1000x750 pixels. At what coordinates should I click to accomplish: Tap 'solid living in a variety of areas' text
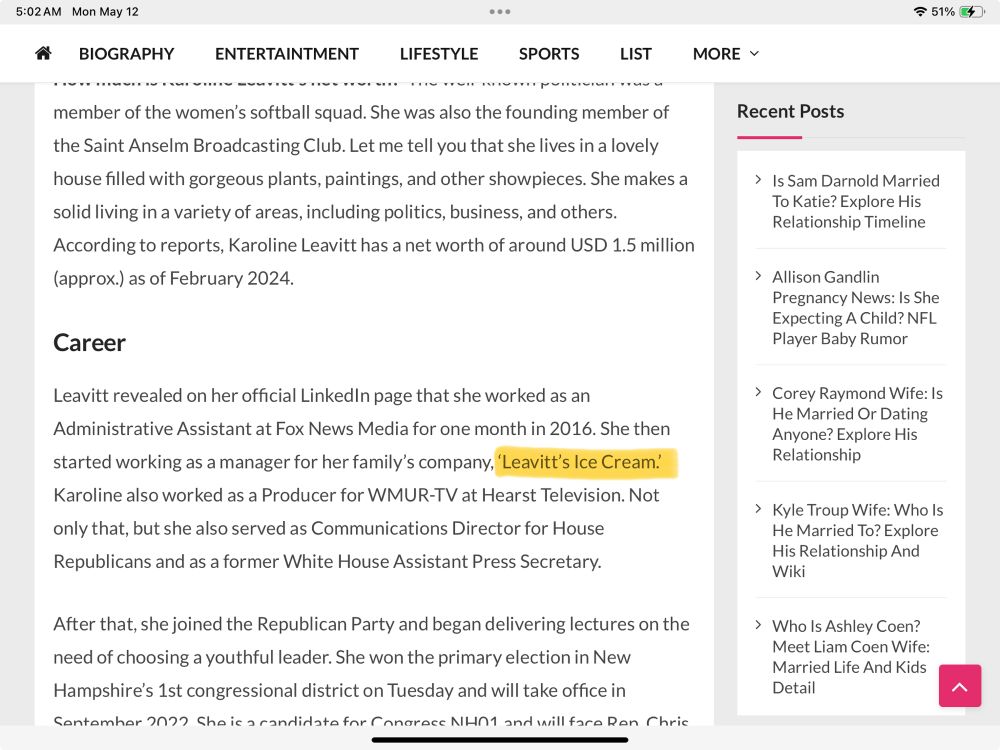click(x=177, y=212)
